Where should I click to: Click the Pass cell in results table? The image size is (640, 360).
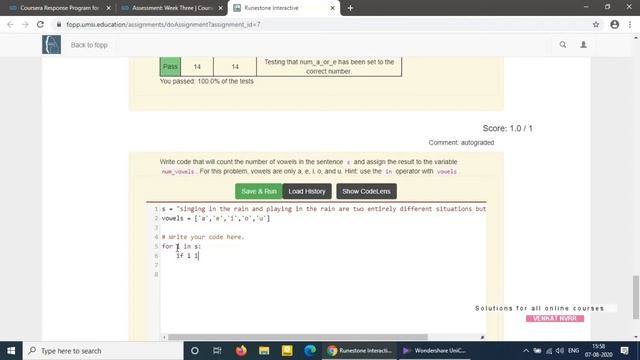tap(170, 67)
